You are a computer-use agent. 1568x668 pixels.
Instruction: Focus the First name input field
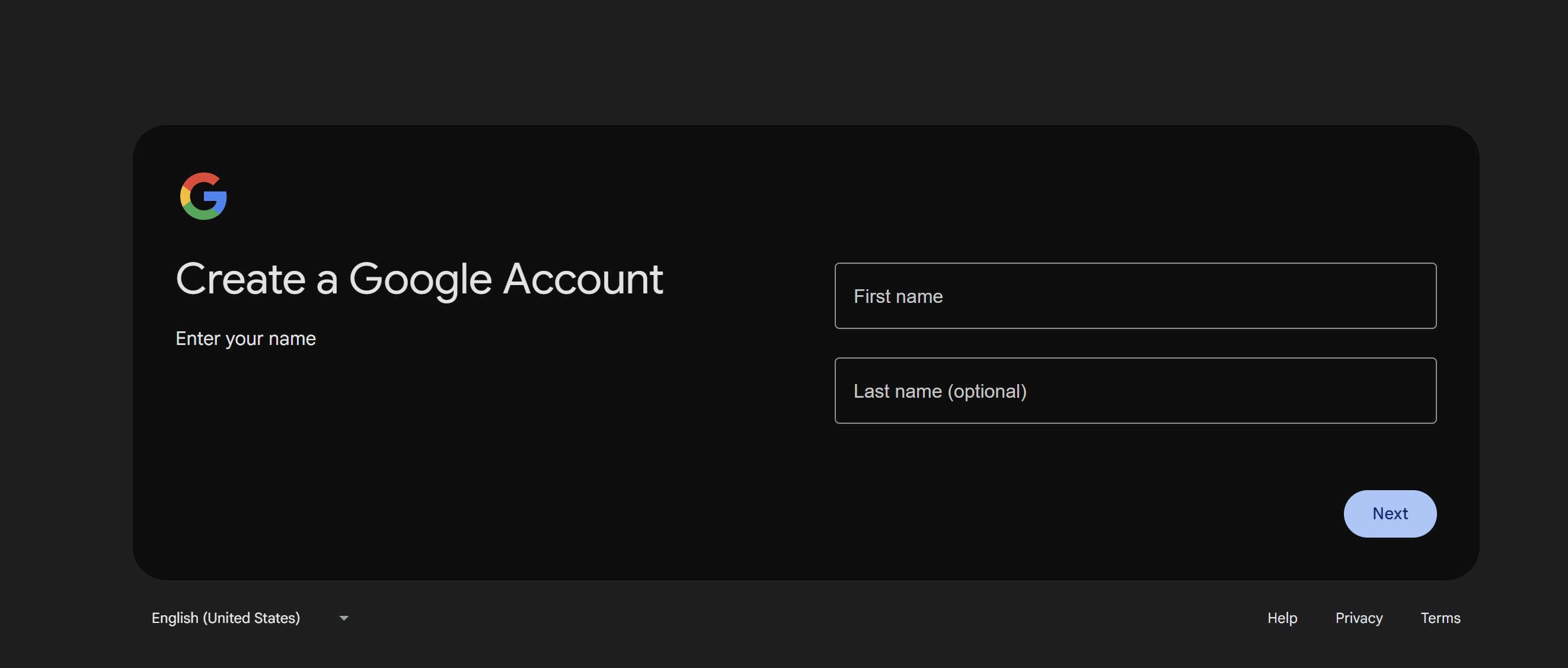(x=1135, y=296)
